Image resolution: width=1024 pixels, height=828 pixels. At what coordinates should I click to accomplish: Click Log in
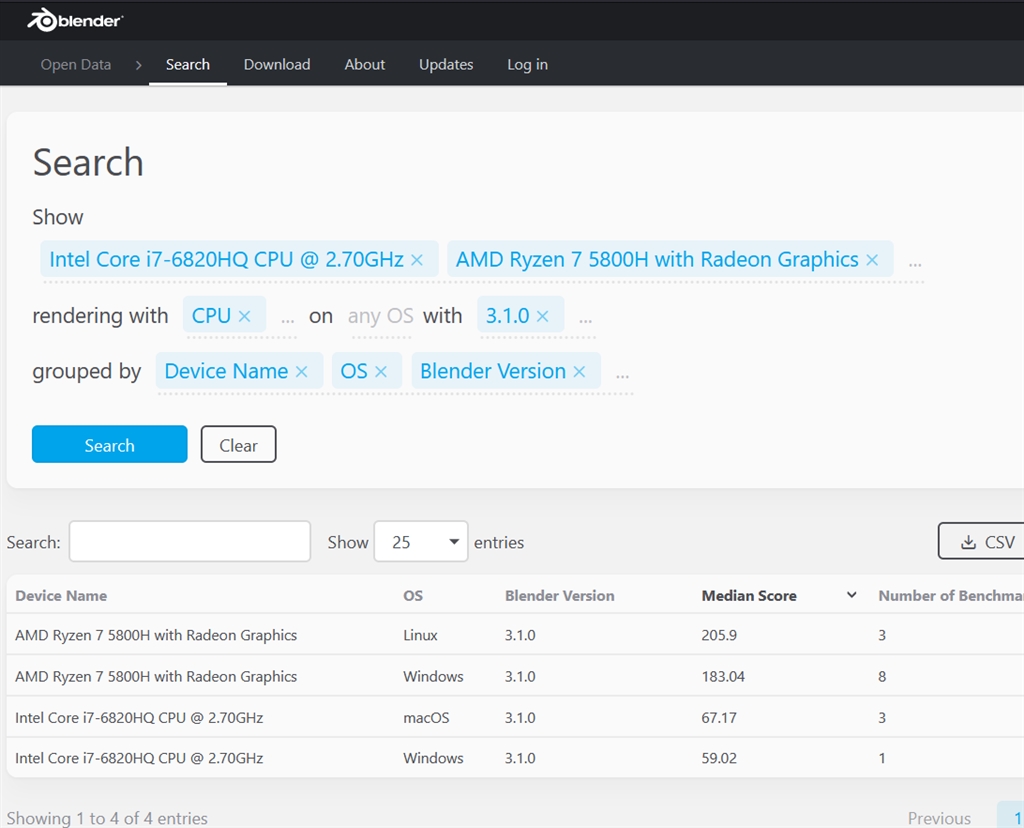pyautogui.click(x=528, y=65)
